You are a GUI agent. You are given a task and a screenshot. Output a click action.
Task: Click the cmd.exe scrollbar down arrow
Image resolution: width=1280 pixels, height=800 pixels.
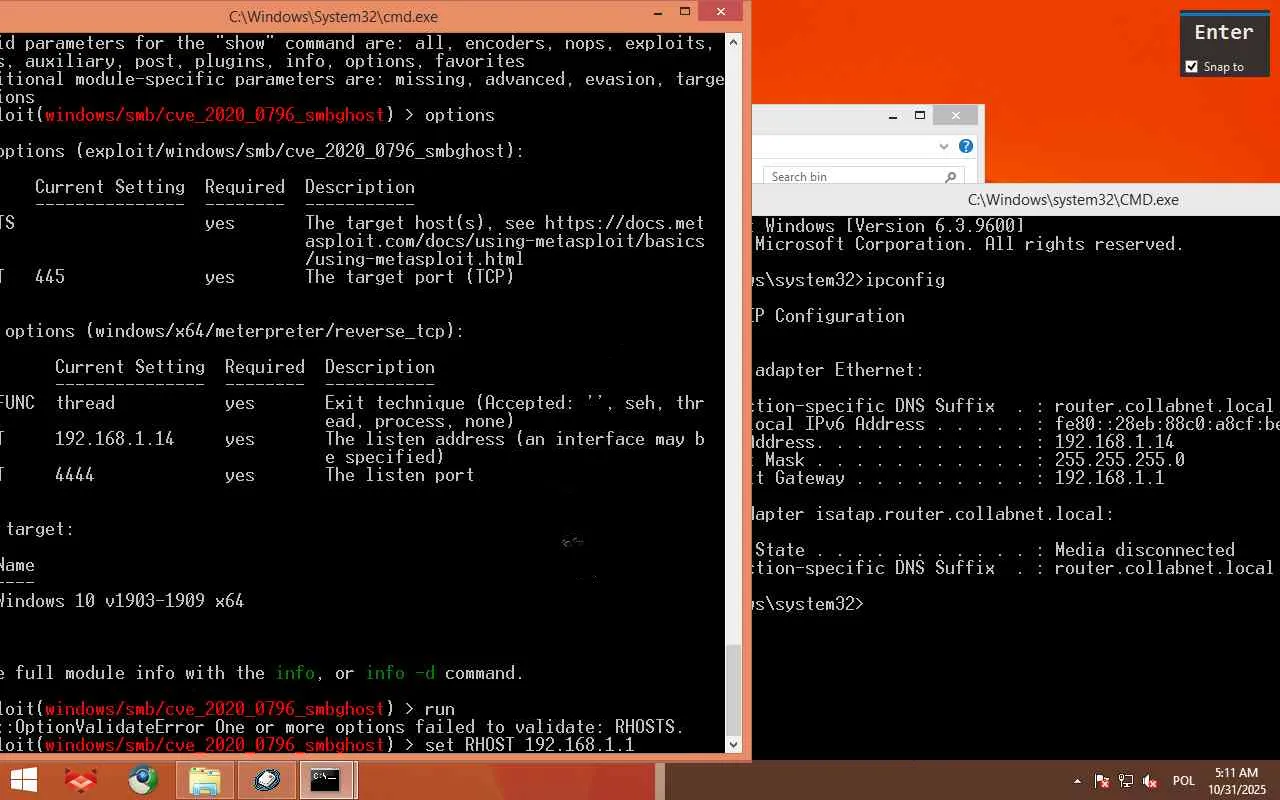[x=734, y=744]
